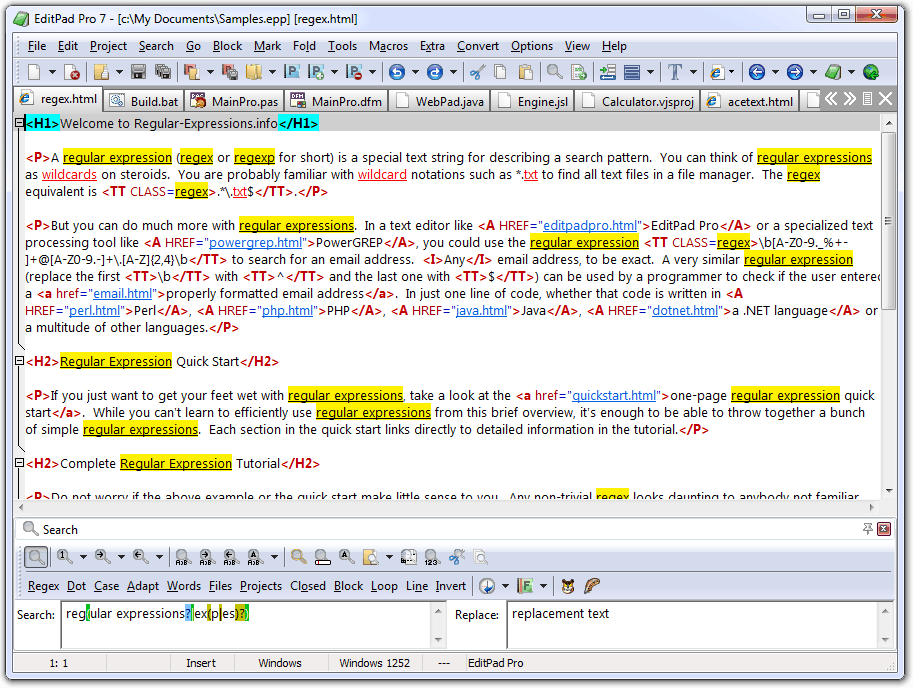This screenshot has height=688, width=913.
Task: Click the blue Forward navigation arrow
Action: (795, 72)
